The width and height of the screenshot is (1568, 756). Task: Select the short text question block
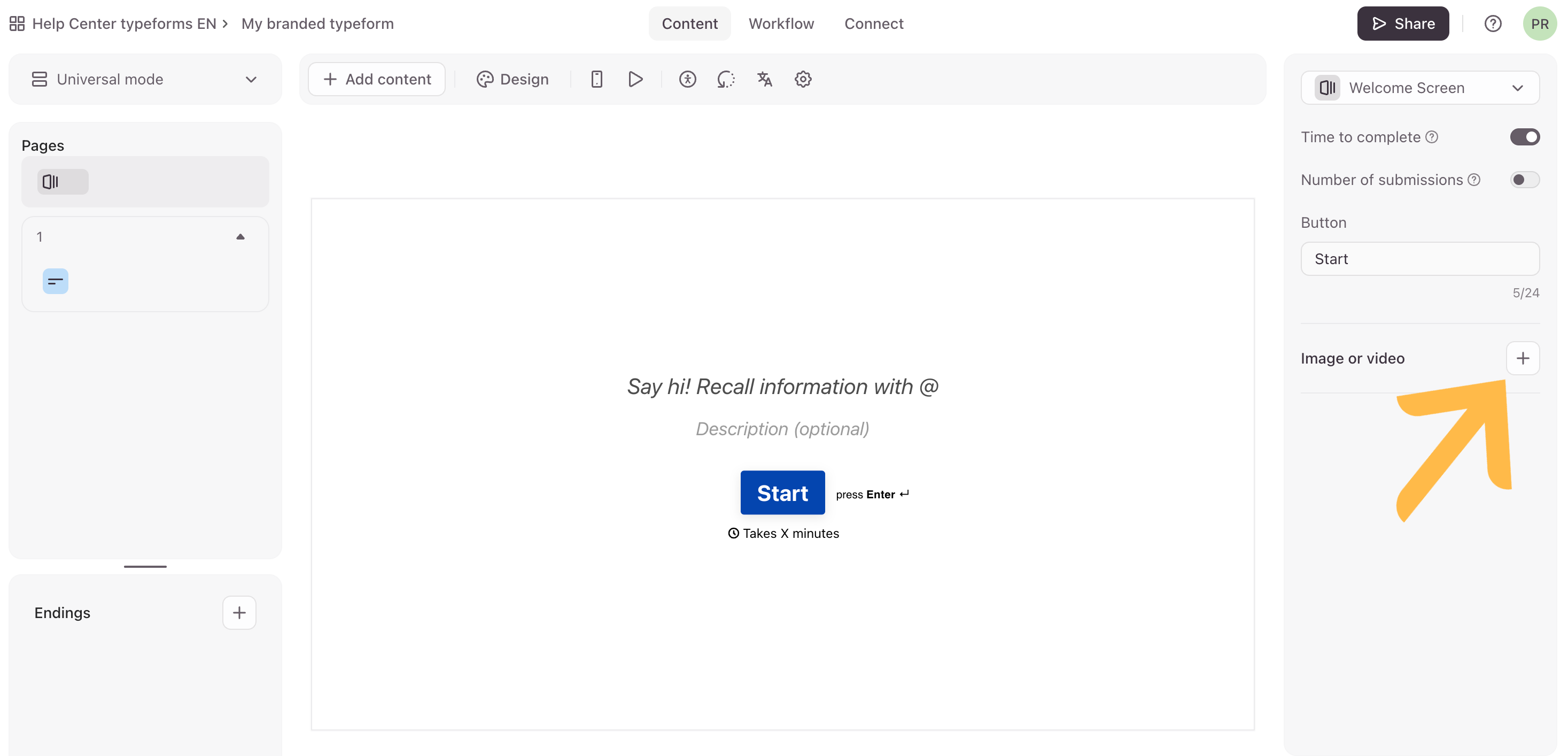pyautogui.click(x=56, y=281)
